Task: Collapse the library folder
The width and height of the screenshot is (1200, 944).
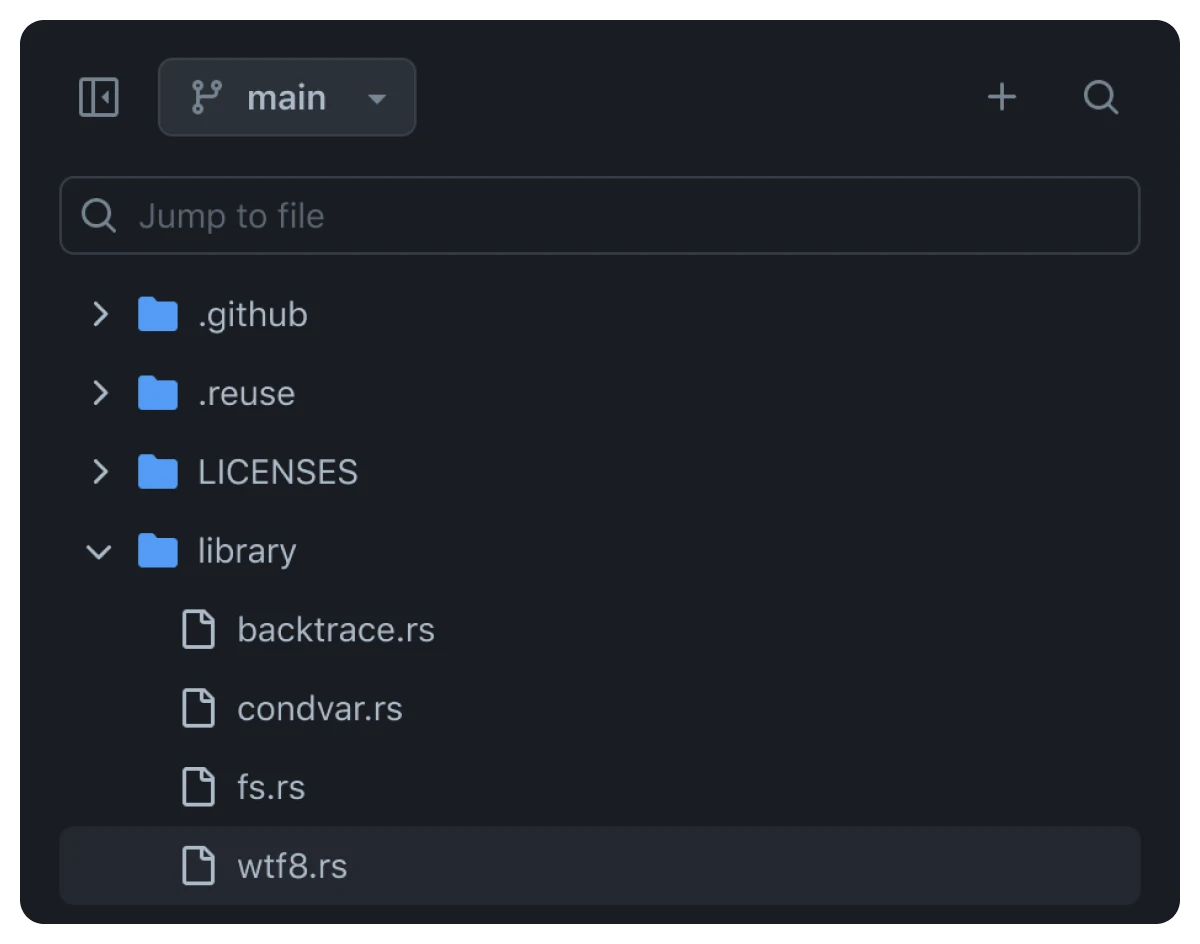Action: tap(98, 551)
